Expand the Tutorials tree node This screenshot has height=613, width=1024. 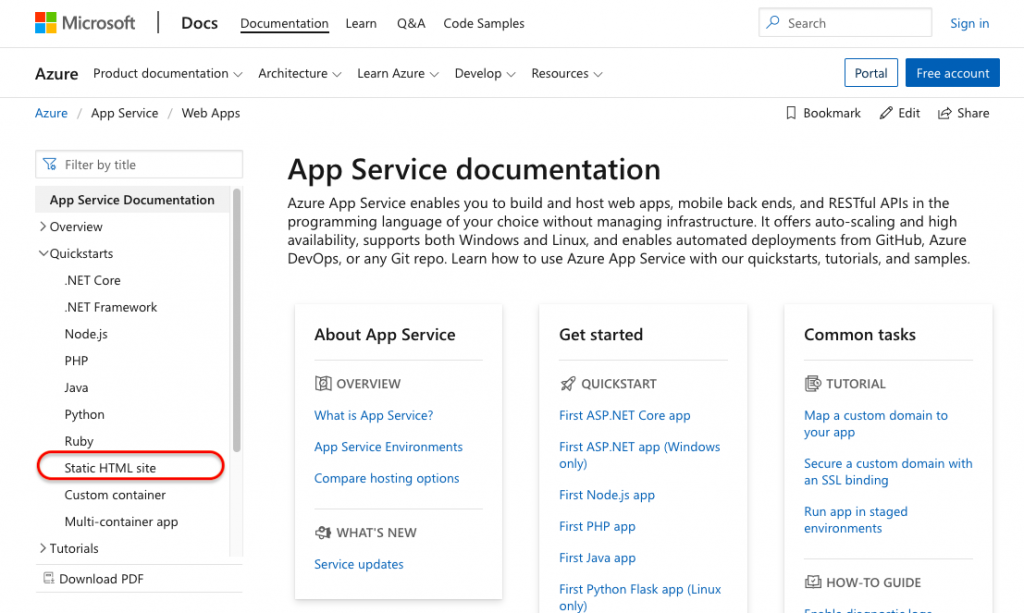click(43, 548)
